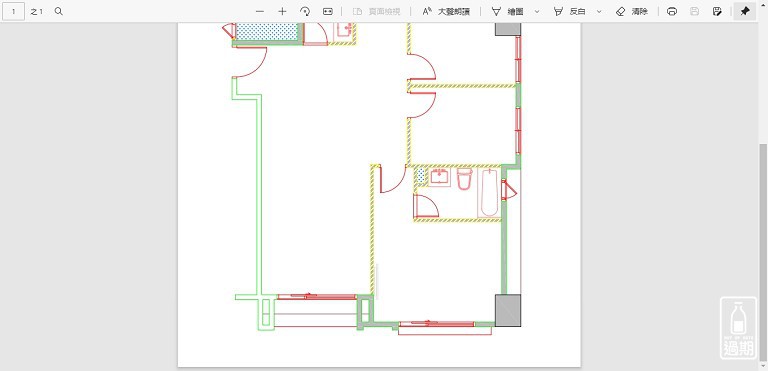Click the vertical scrollbar thumb

(x=764, y=252)
